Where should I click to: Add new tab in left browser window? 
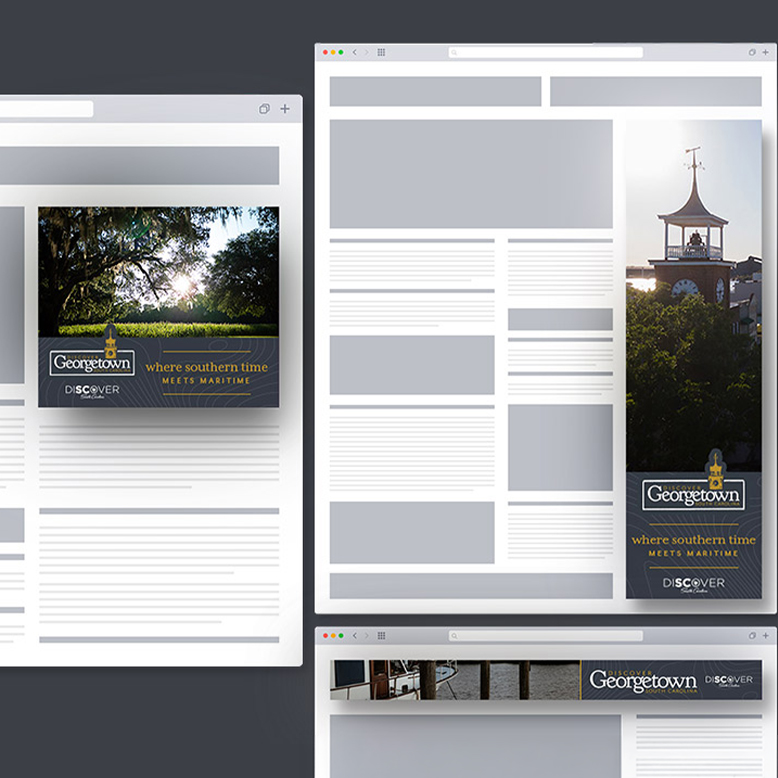tap(285, 109)
